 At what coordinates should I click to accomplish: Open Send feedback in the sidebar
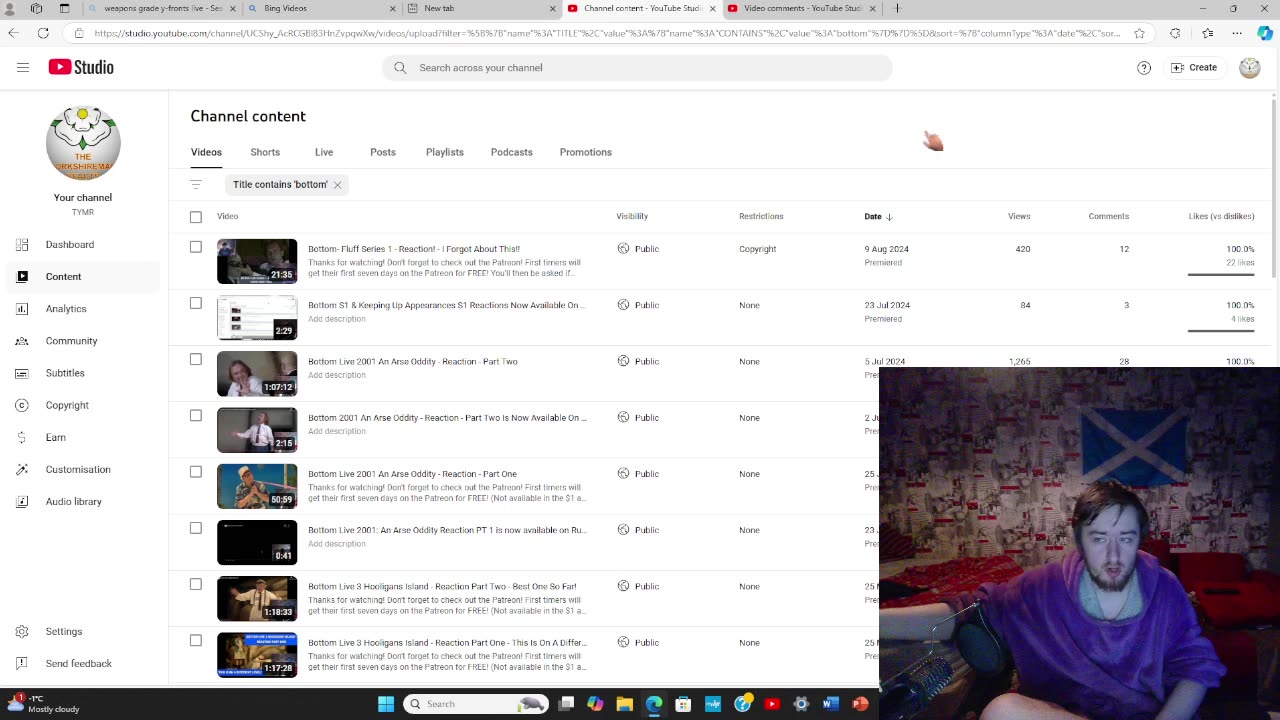tap(80, 663)
